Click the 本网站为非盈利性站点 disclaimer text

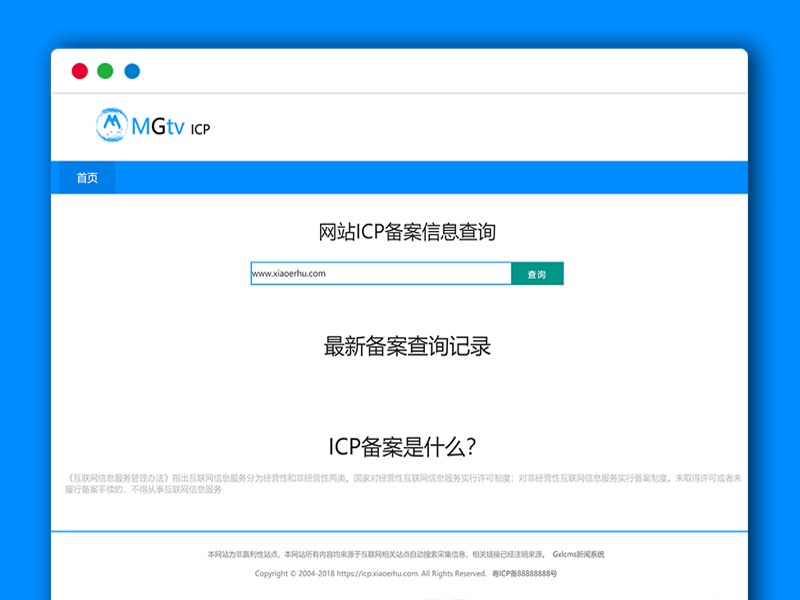tap(235, 553)
